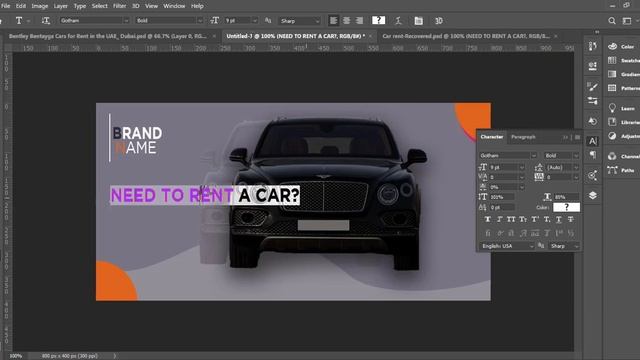Click the Color swatch in Character panel

click(566, 207)
